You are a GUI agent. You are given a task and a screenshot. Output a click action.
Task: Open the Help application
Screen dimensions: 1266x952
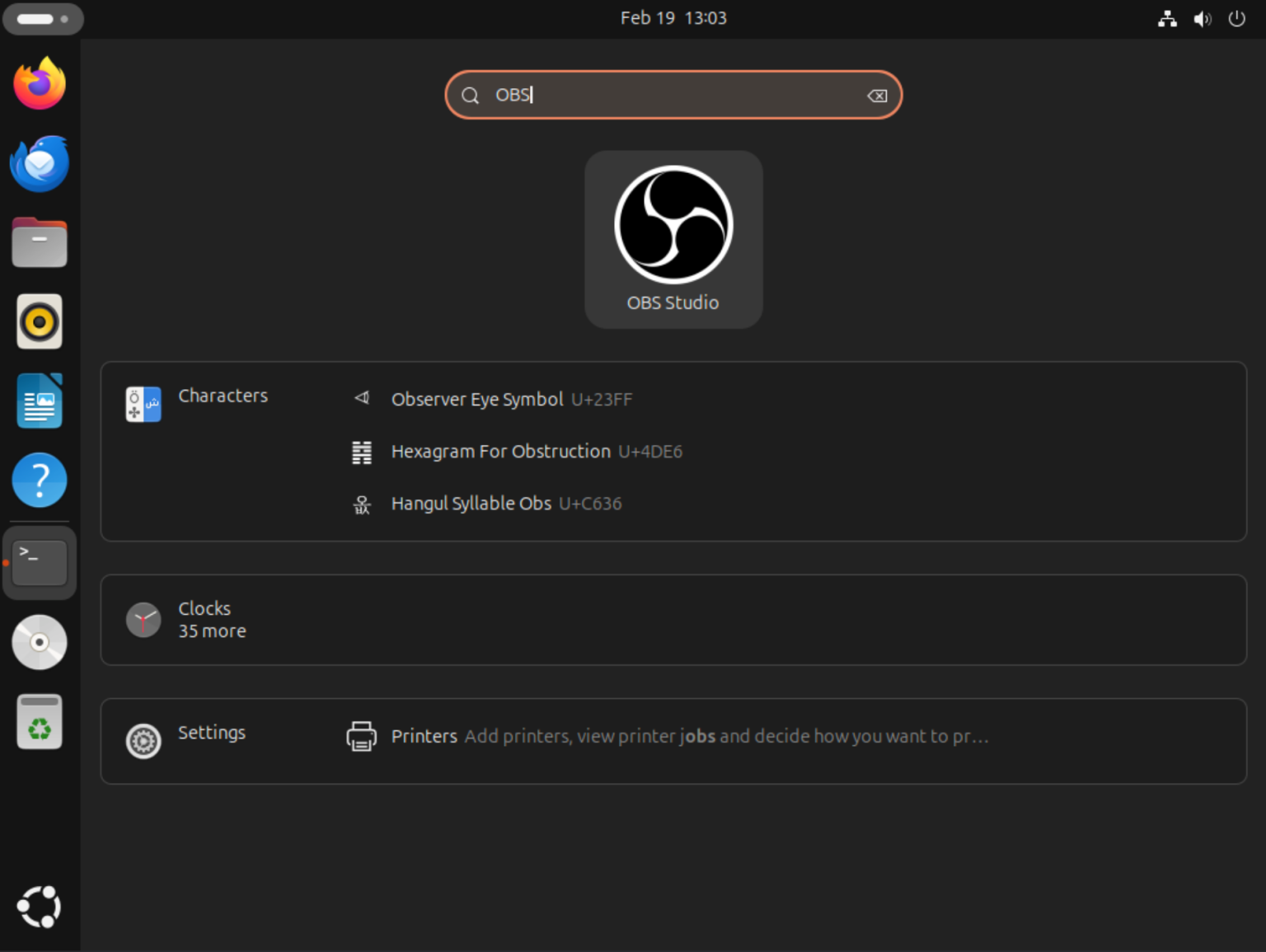click(x=39, y=480)
